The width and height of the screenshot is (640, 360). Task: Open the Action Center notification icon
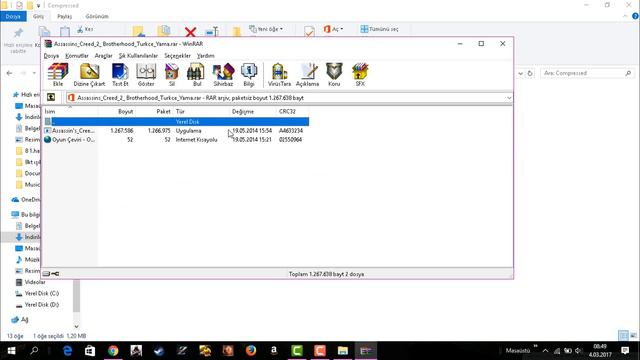coord(625,351)
